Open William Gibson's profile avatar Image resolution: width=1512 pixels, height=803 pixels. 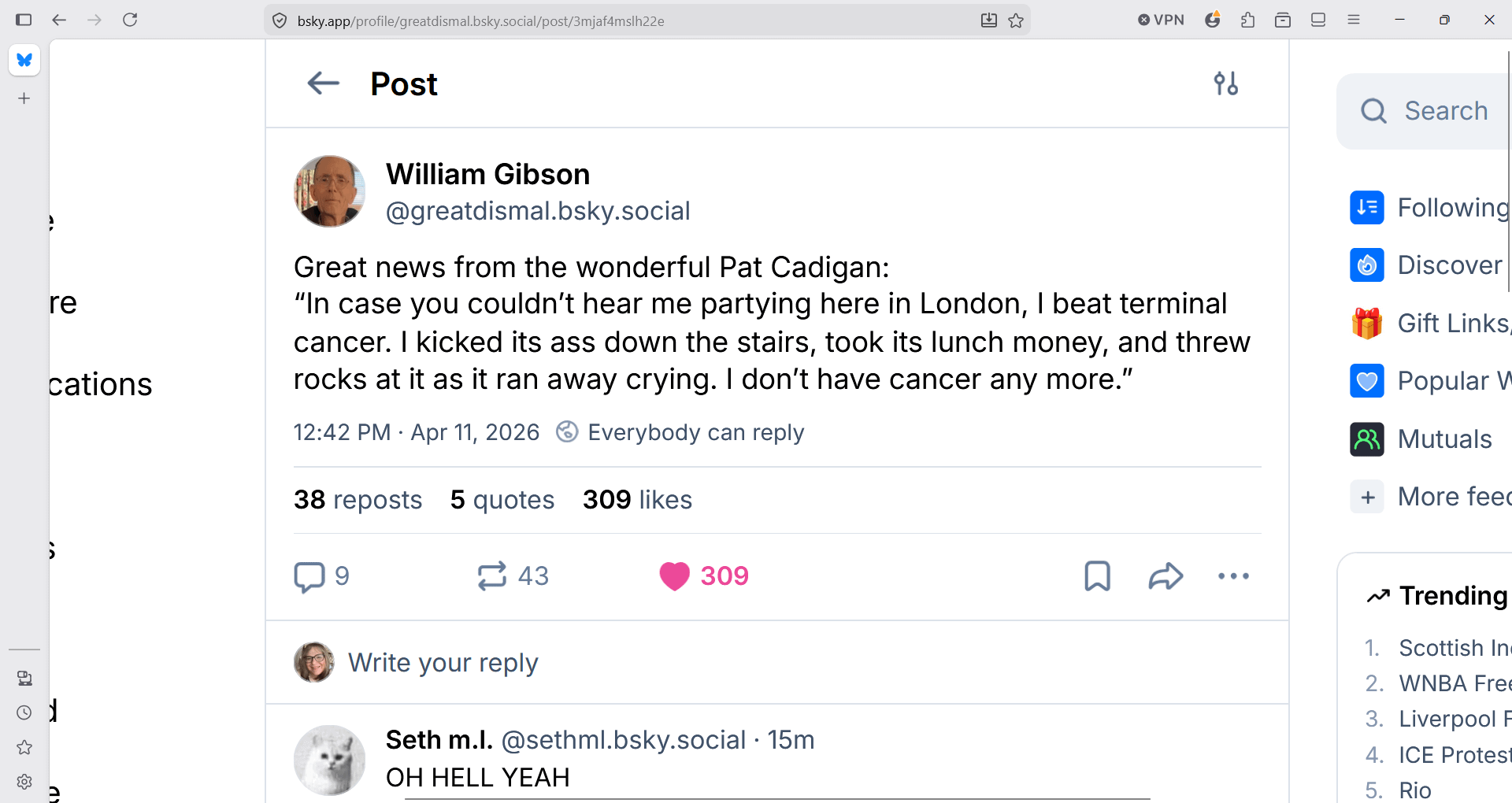[329, 191]
